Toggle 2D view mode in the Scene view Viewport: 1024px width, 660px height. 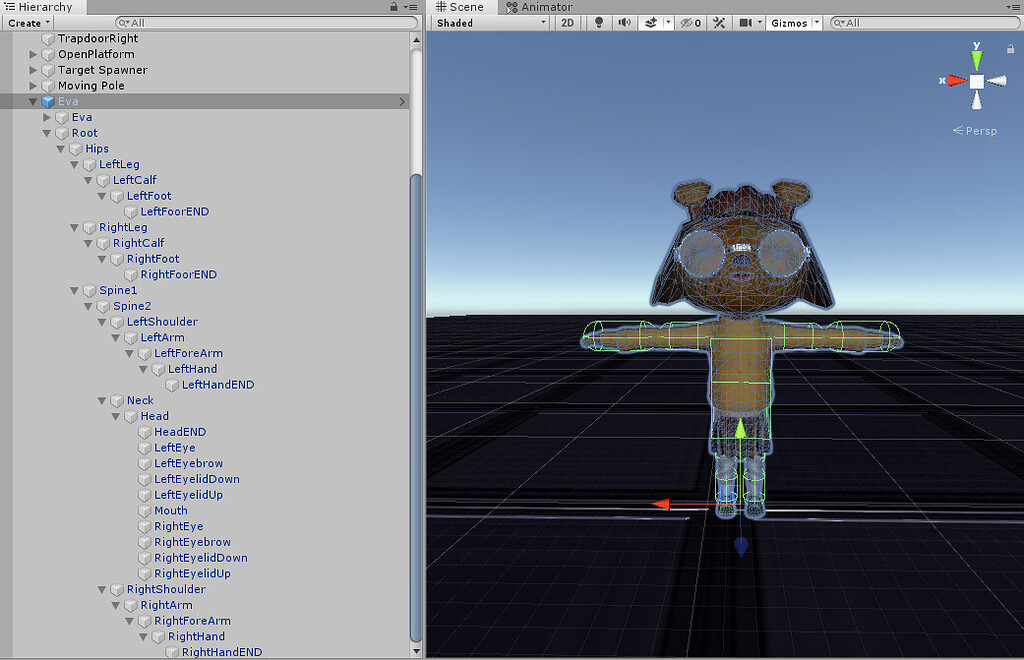tap(567, 22)
